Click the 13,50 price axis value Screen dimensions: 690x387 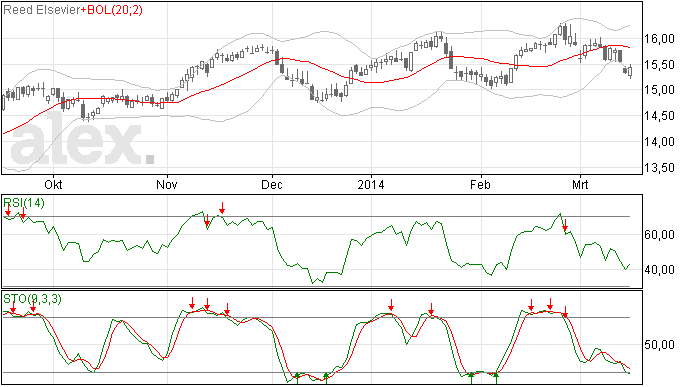(x=659, y=168)
